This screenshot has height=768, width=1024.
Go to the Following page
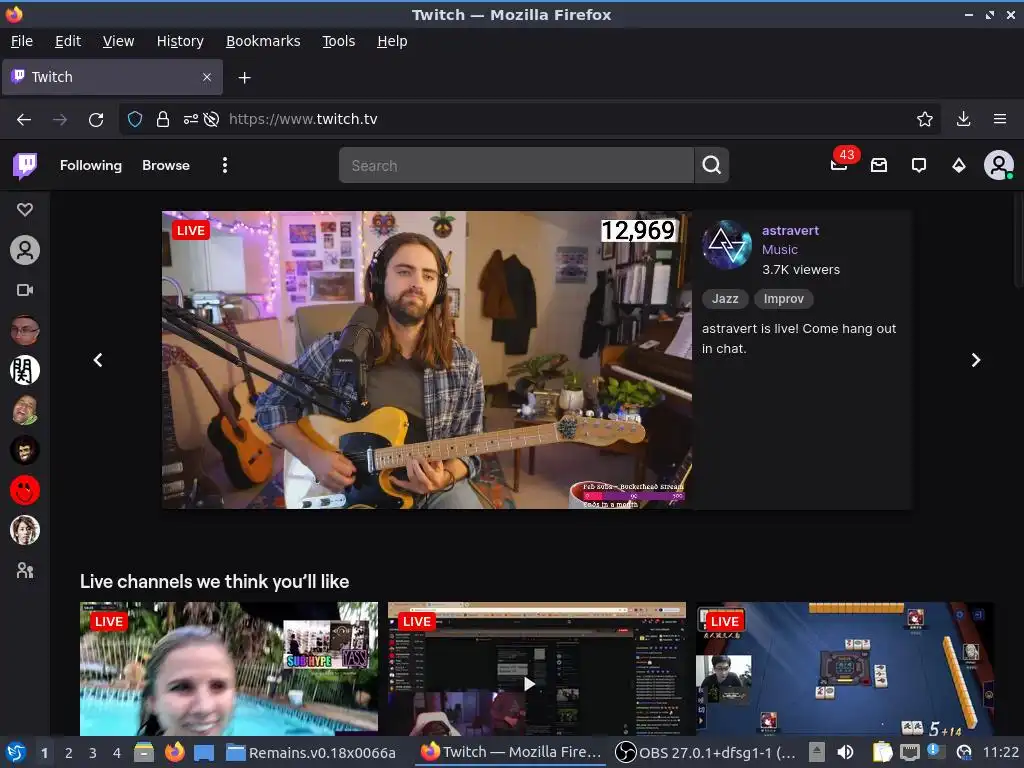click(91, 165)
